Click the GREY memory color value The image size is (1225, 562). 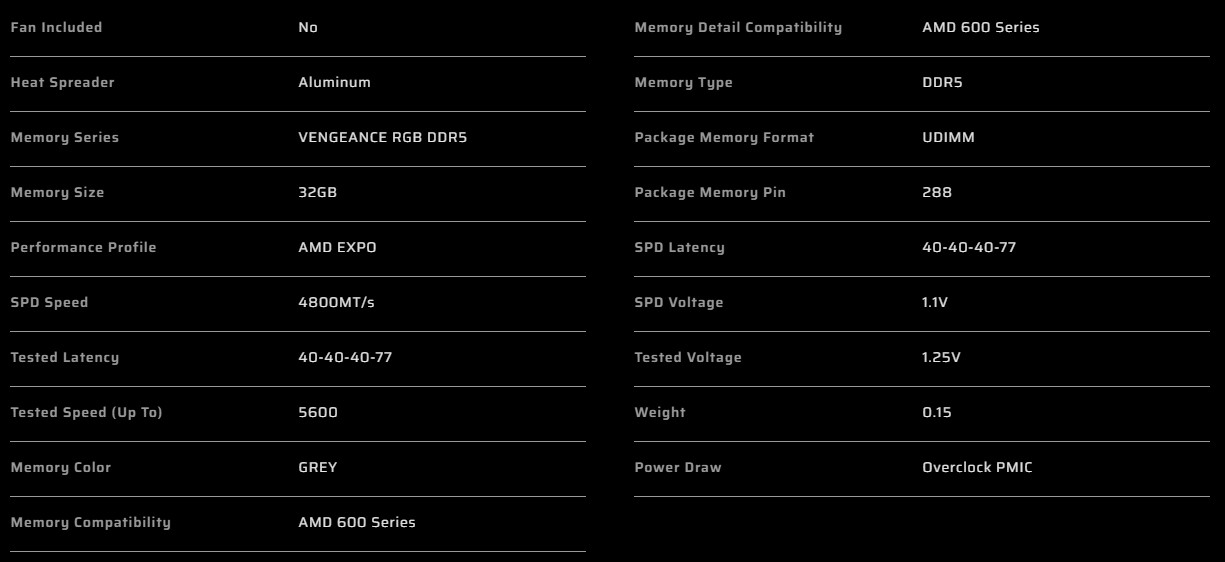point(317,468)
